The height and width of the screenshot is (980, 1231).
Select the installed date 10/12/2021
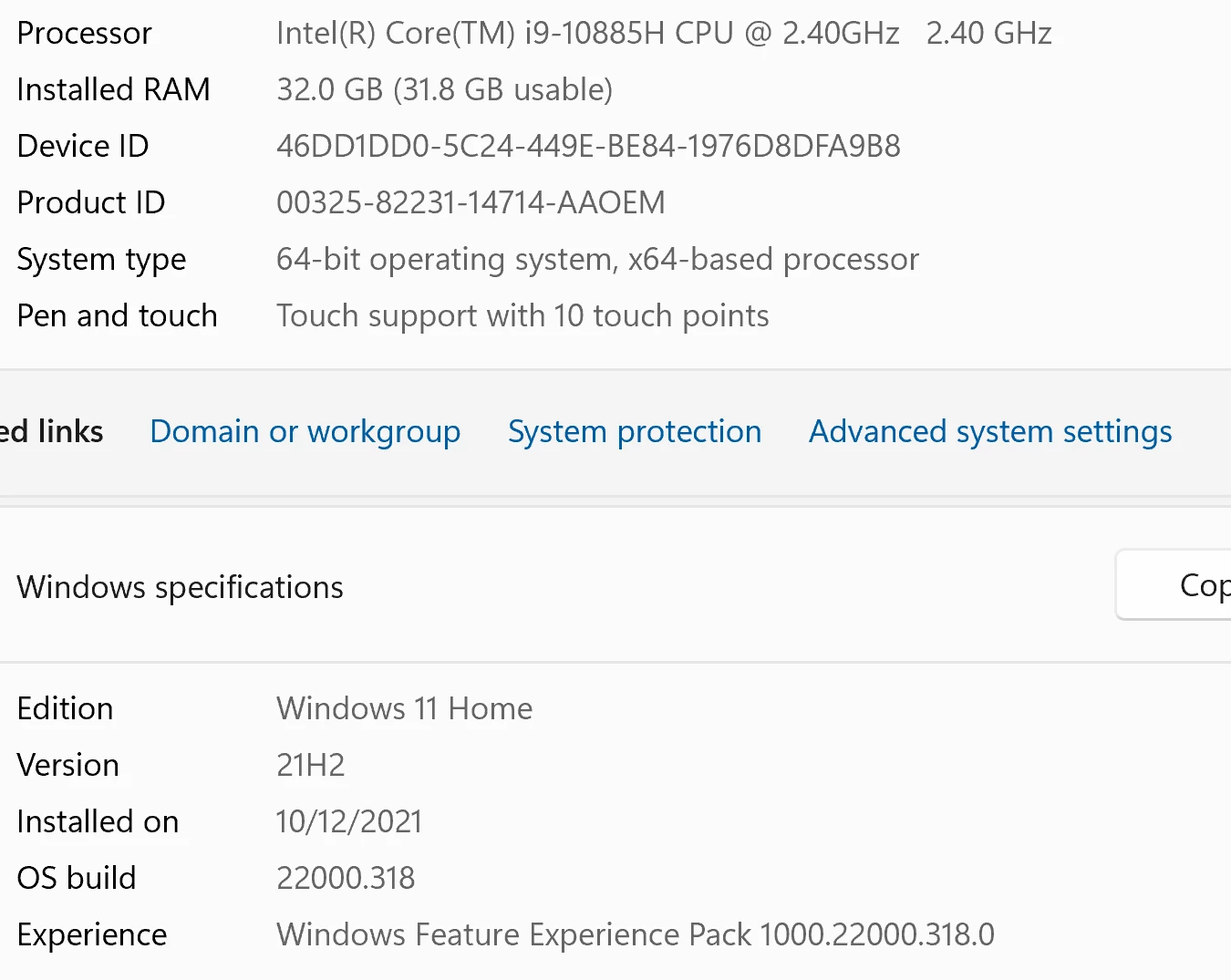click(x=348, y=821)
